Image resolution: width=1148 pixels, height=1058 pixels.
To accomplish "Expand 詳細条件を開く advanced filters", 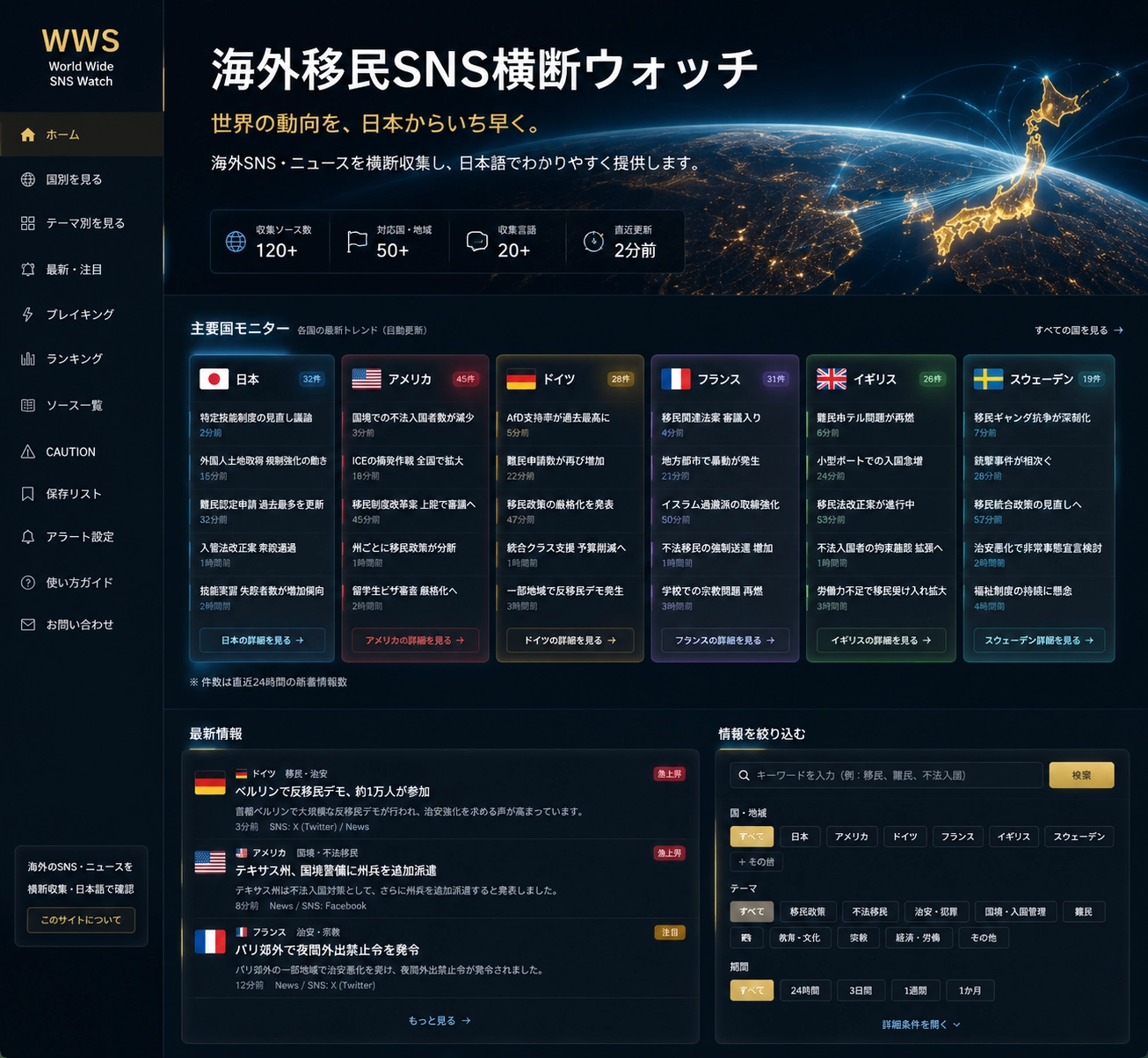I will pos(921,1025).
